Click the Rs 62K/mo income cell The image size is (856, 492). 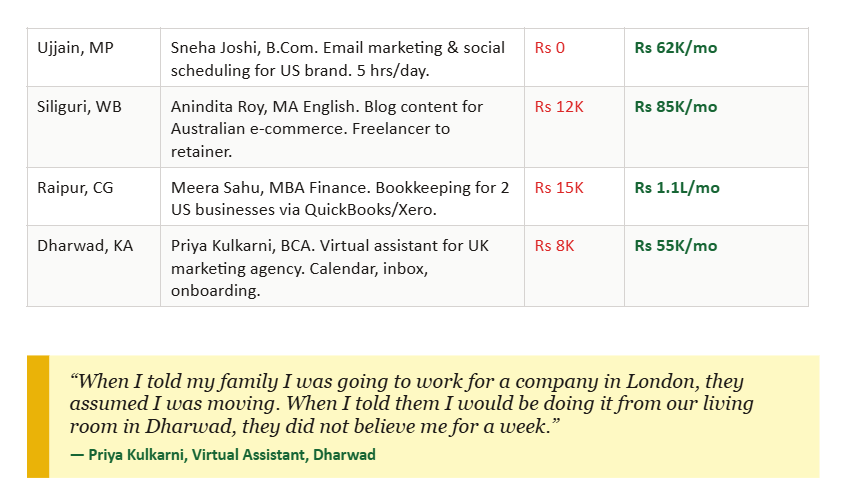[676, 48]
